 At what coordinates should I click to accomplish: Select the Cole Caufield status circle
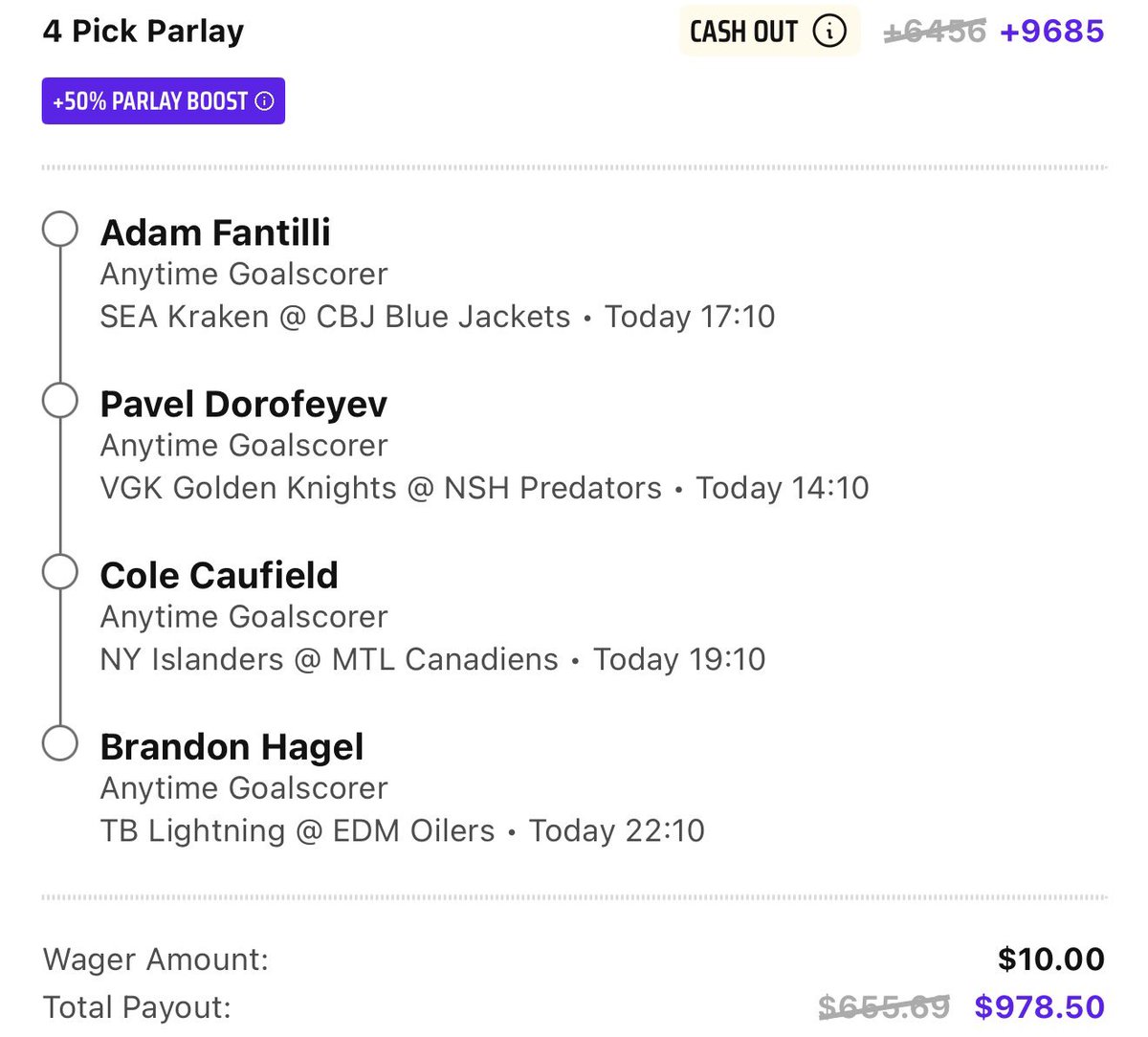[x=60, y=573]
